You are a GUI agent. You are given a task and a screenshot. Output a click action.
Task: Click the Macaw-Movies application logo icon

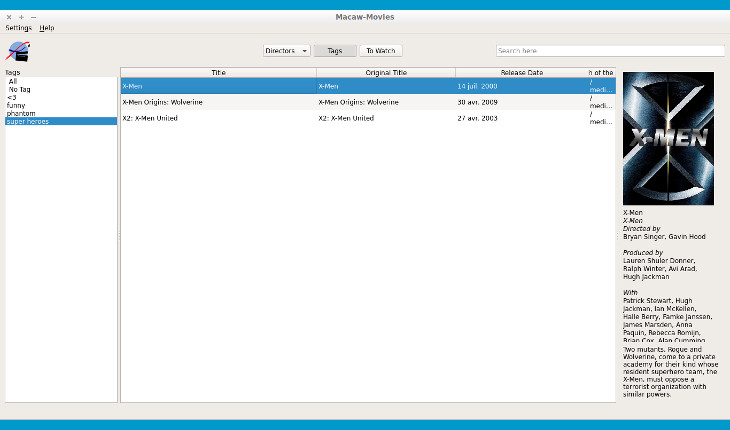pos(18,51)
